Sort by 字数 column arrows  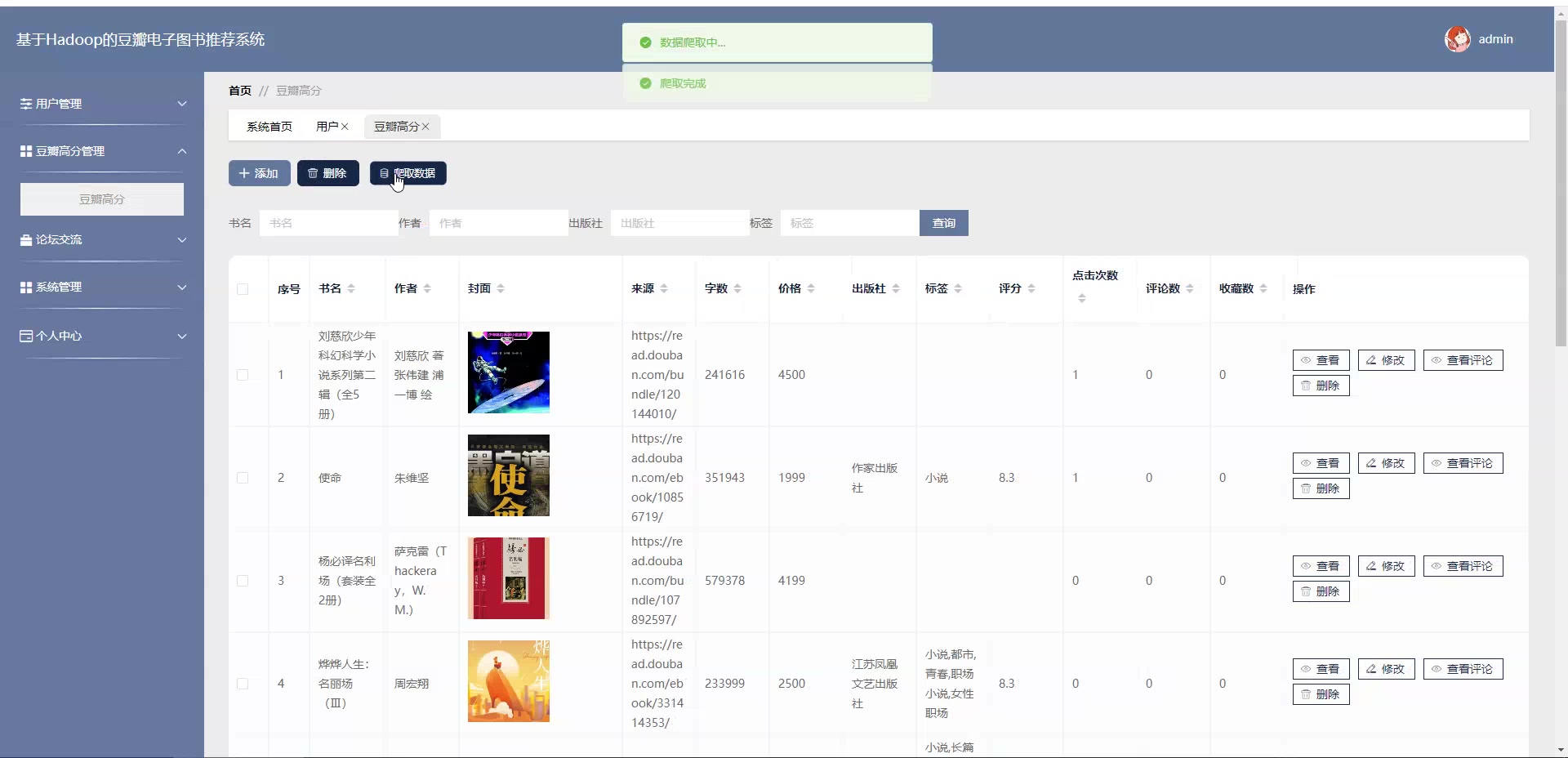[737, 288]
